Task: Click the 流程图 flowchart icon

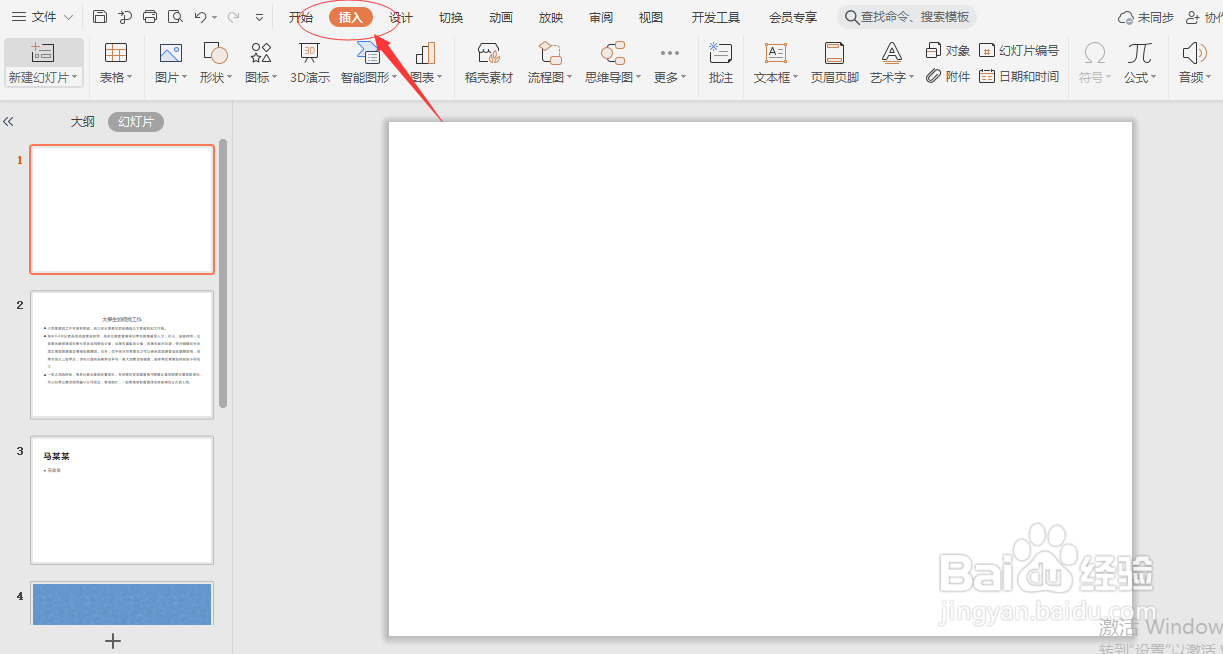Action: pos(550,54)
